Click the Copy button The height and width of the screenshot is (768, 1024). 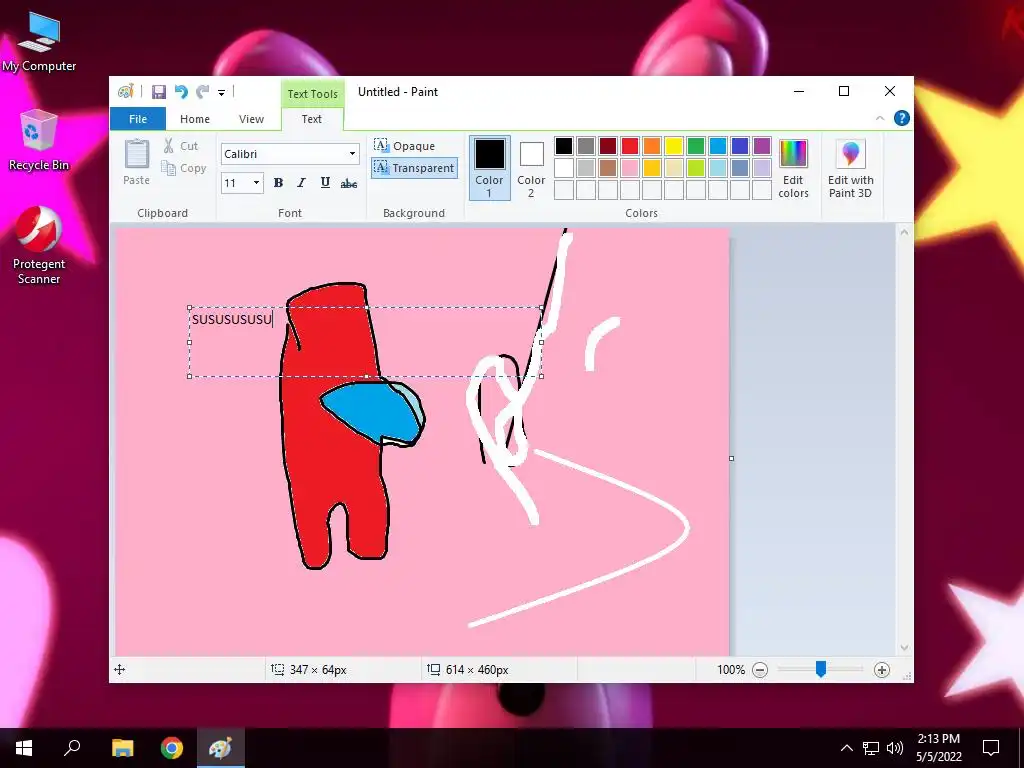pyautogui.click(x=184, y=168)
